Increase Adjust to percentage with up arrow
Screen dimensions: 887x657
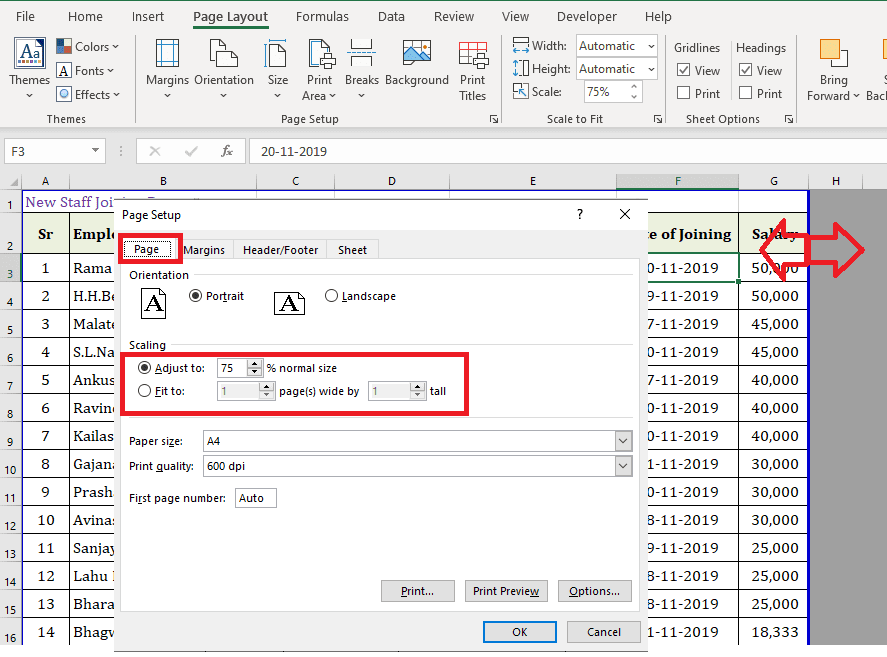coord(255,363)
